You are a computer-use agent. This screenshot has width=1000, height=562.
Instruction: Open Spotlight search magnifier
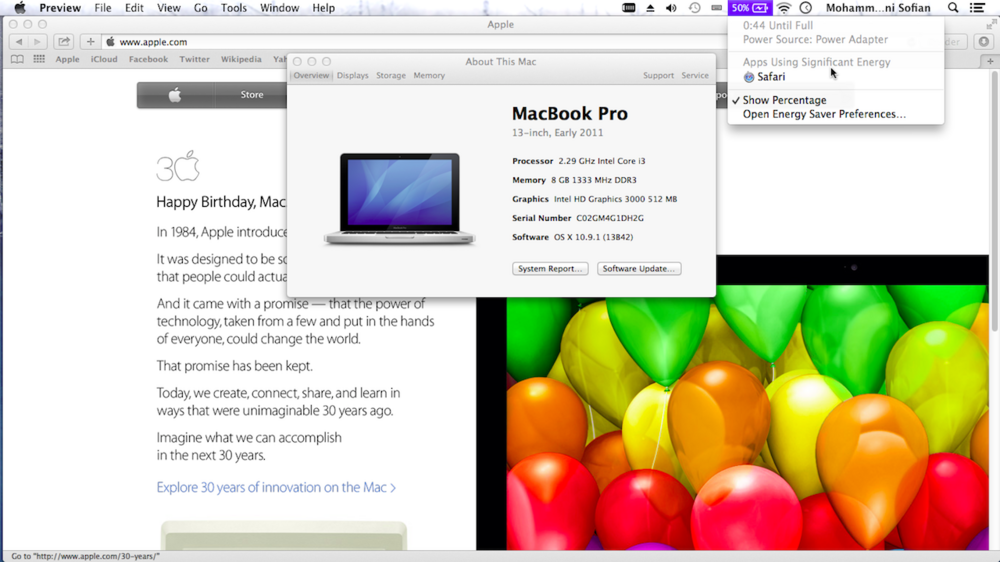(x=953, y=8)
